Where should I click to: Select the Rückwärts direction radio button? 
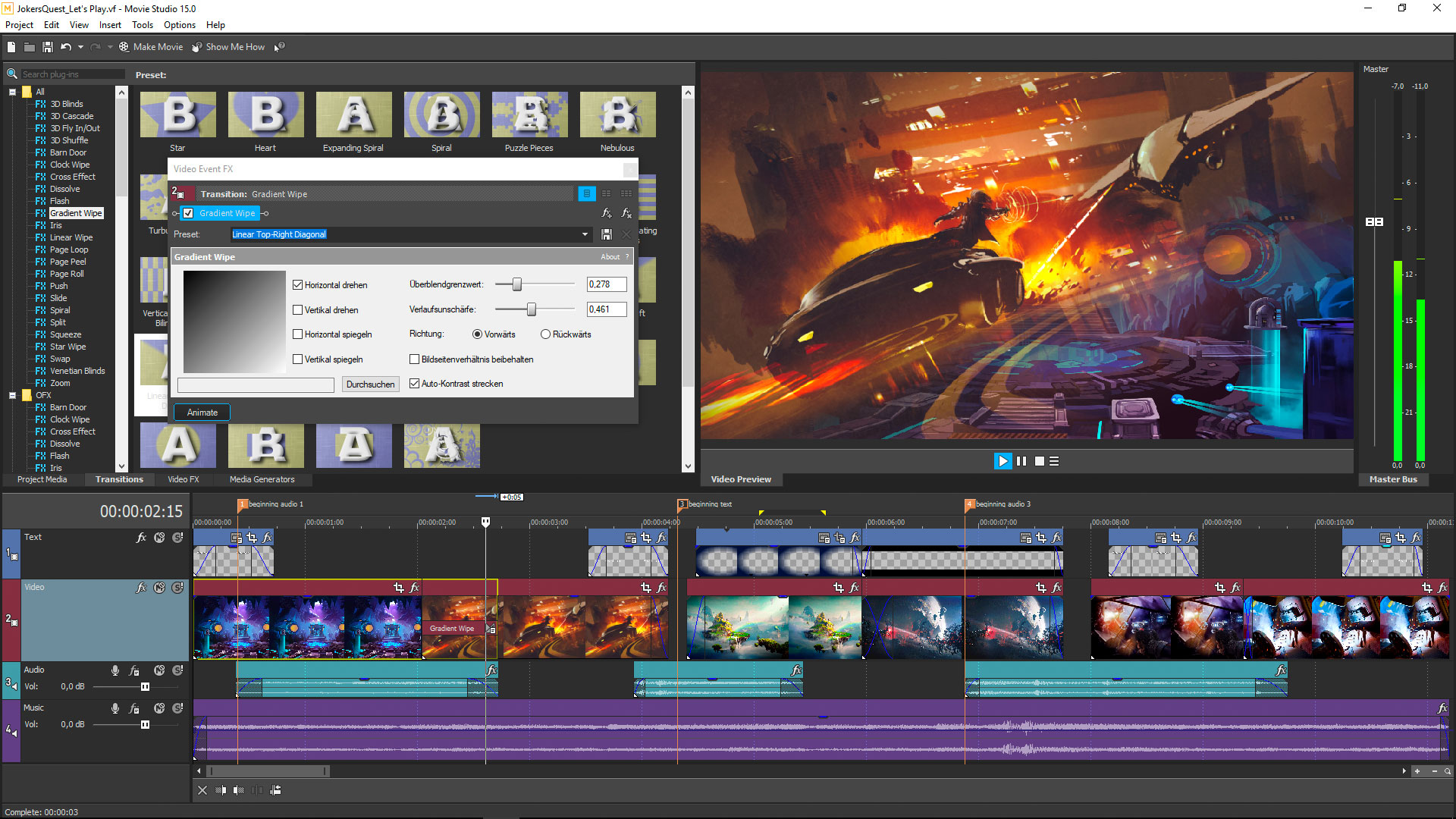545,334
